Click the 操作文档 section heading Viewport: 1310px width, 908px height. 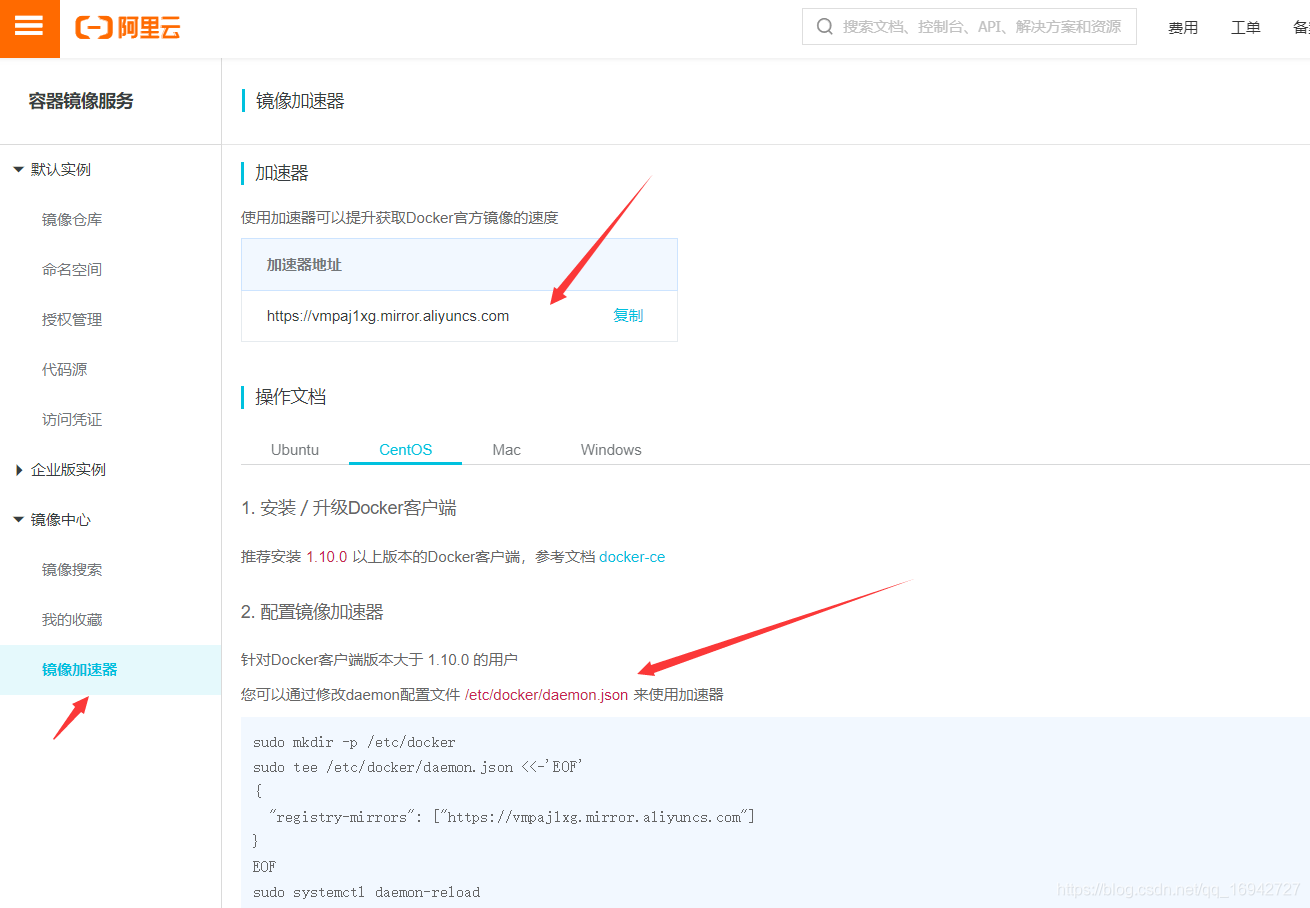pos(290,397)
